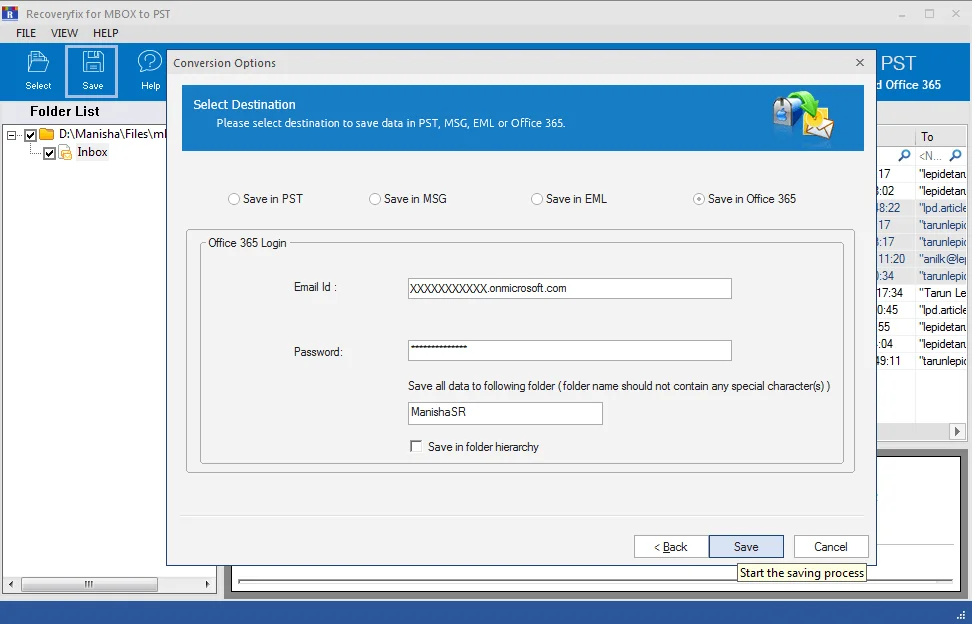Select the Inbox tree item
The height and width of the screenshot is (624, 972).
(92, 152)
